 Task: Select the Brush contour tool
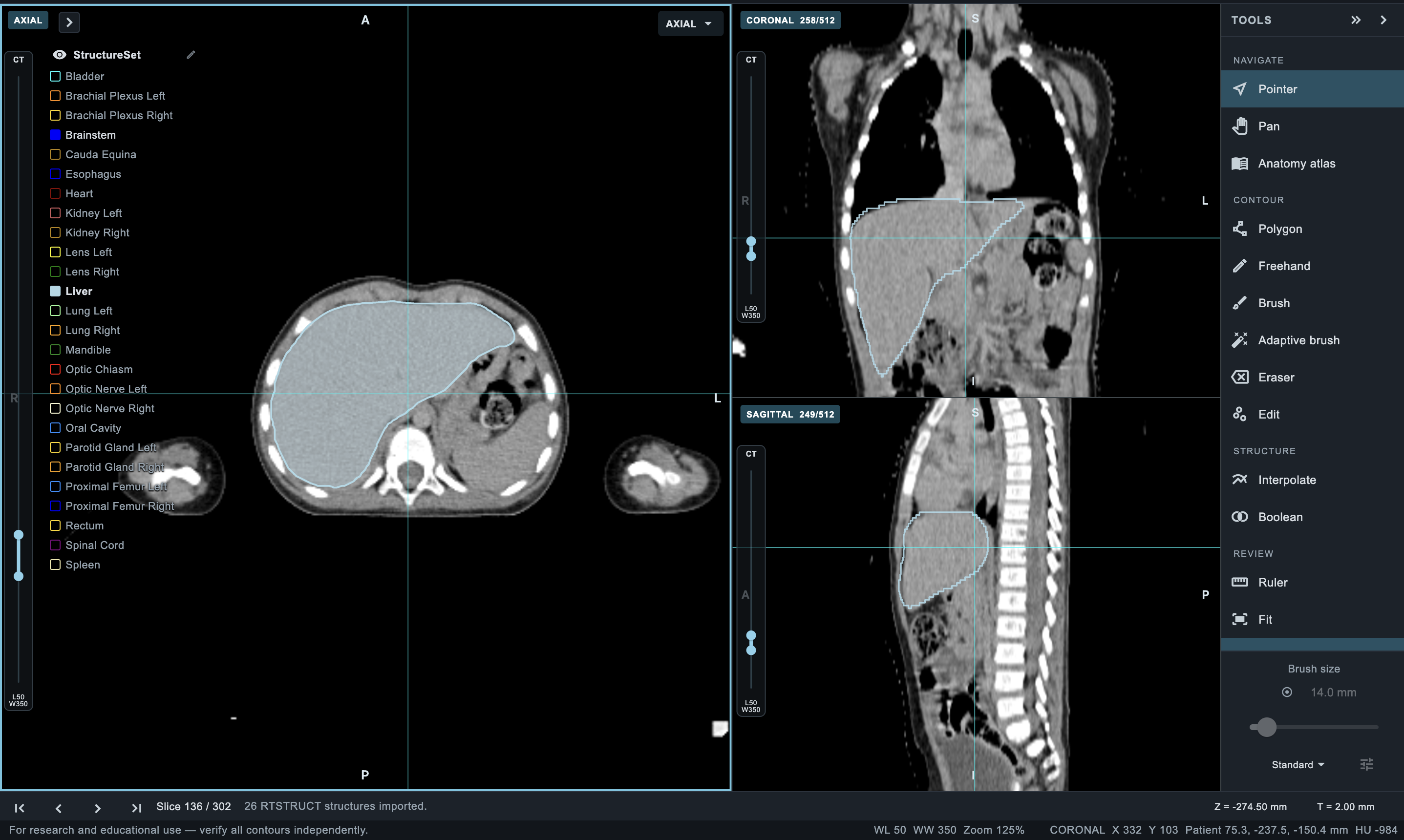1312,303
